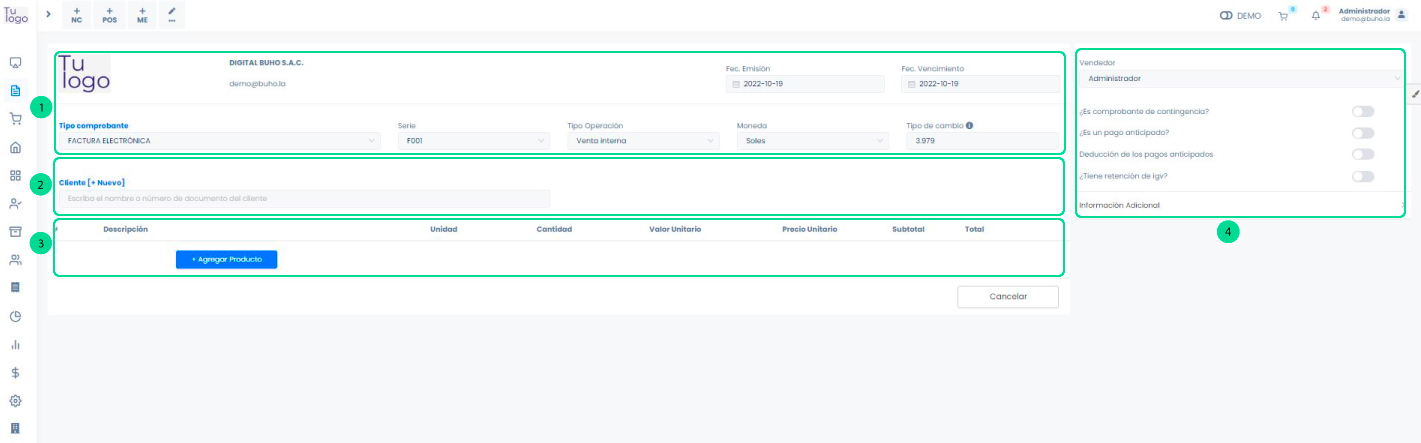Click the paintbrush icon on the right edge

[x=1414, y=94]
